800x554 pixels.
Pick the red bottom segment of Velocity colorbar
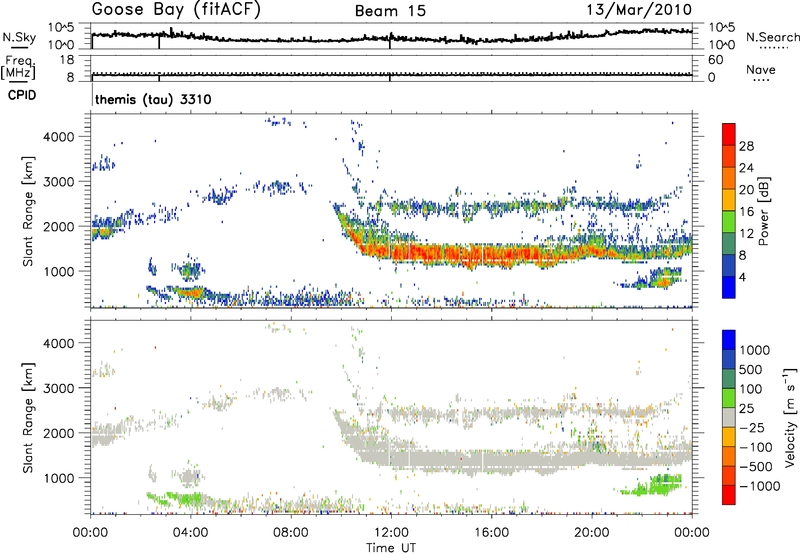[x=729, y=495]
